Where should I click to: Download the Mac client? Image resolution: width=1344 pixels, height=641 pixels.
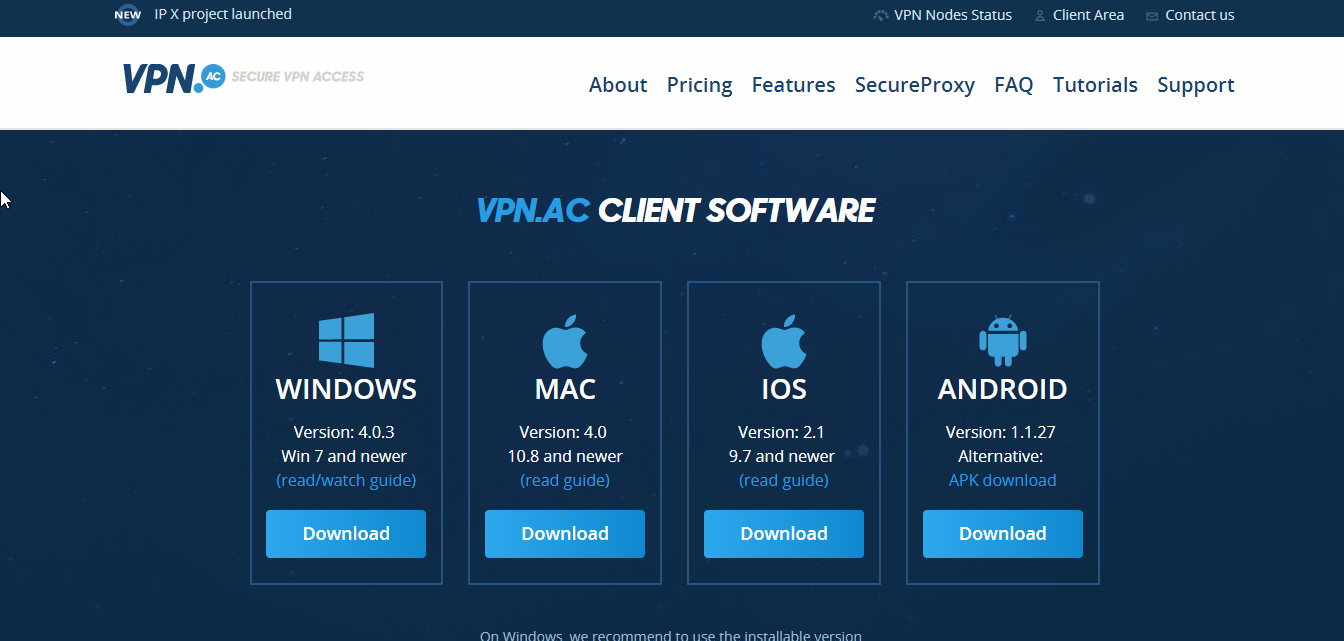click(565, 534)
